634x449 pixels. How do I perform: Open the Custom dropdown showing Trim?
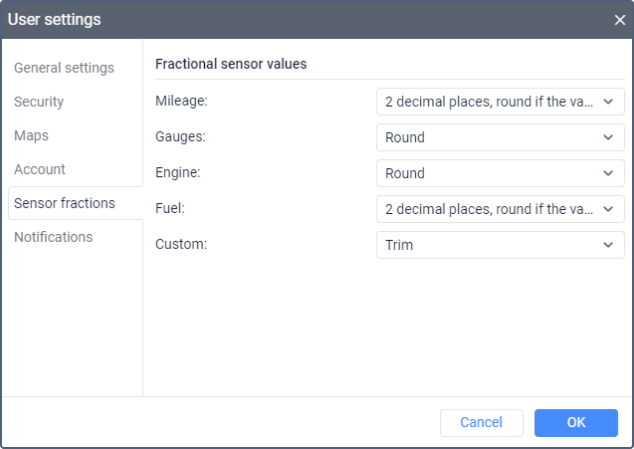500,245
